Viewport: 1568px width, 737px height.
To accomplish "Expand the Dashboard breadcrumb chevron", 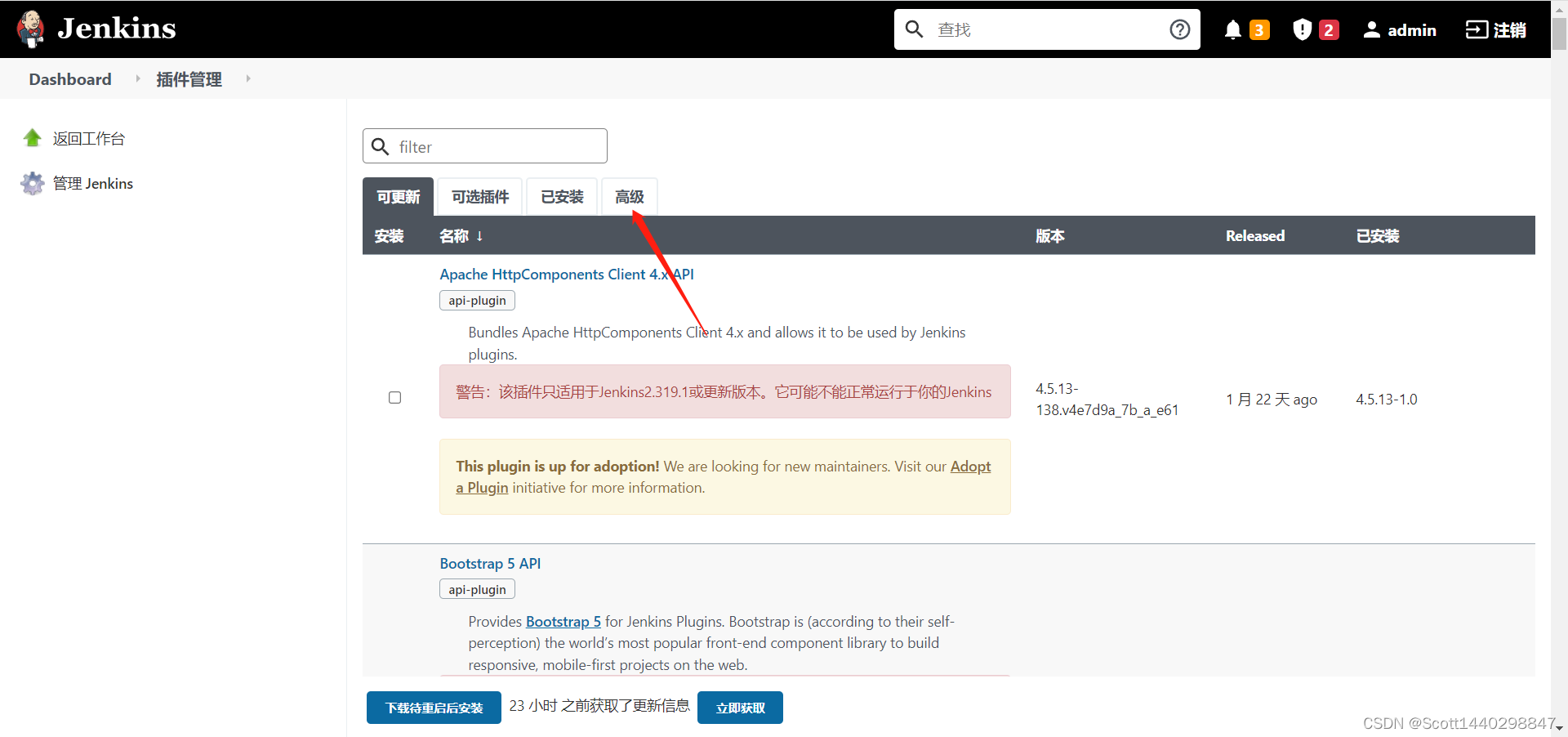I will [137, 78].
